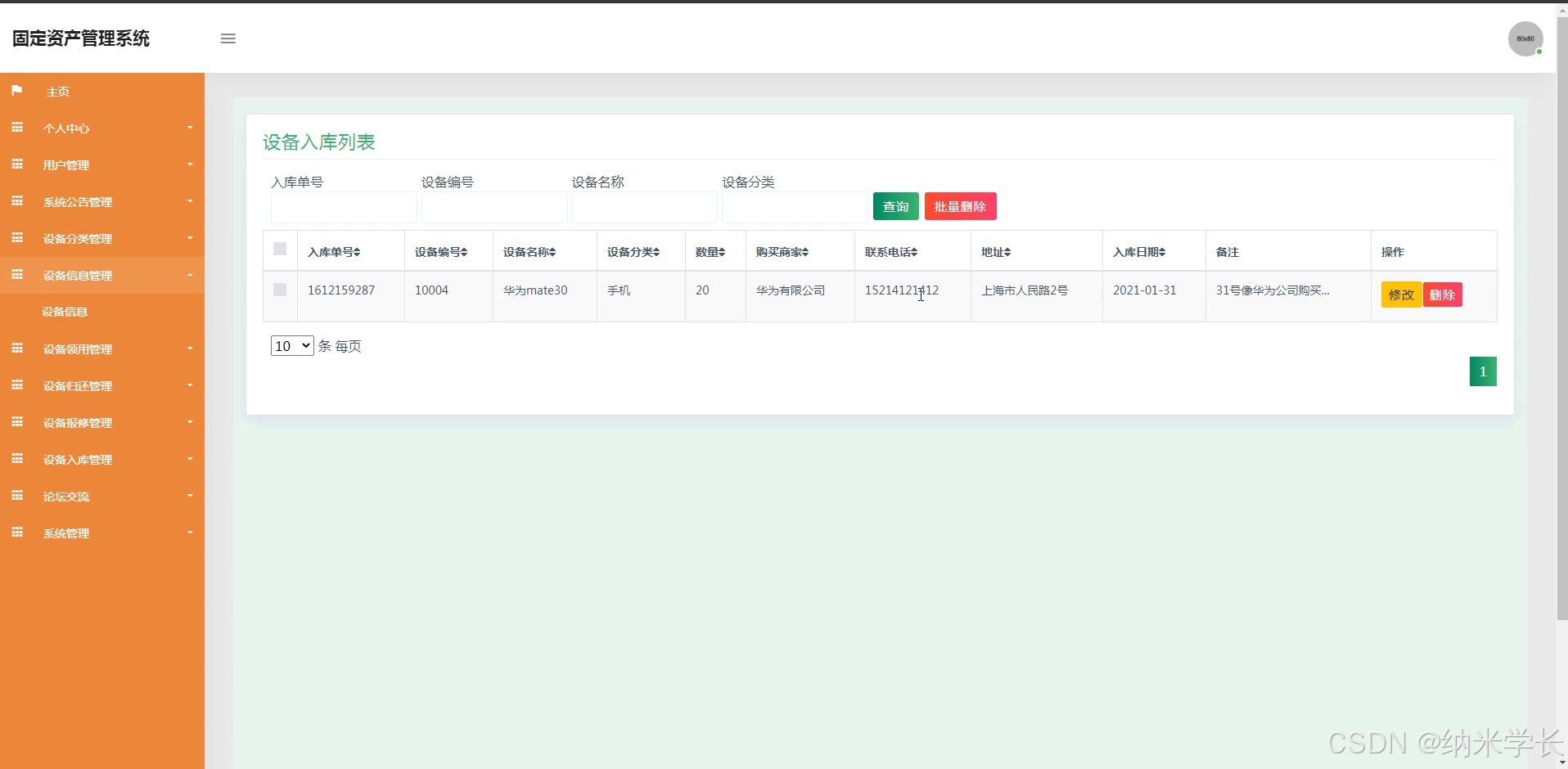The width and height of the screenshot is (1568, 769).
Task: Focus the 入库单号 search input
Action: [x=344, y=208]
